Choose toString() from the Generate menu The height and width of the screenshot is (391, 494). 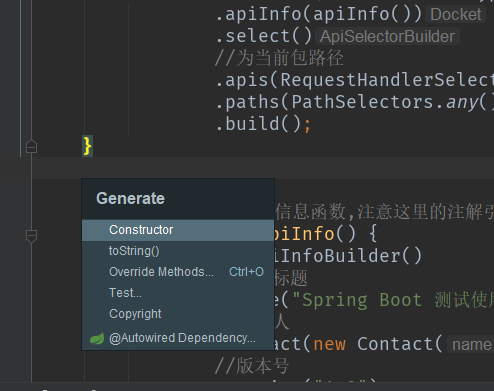(x=178, y=251)
